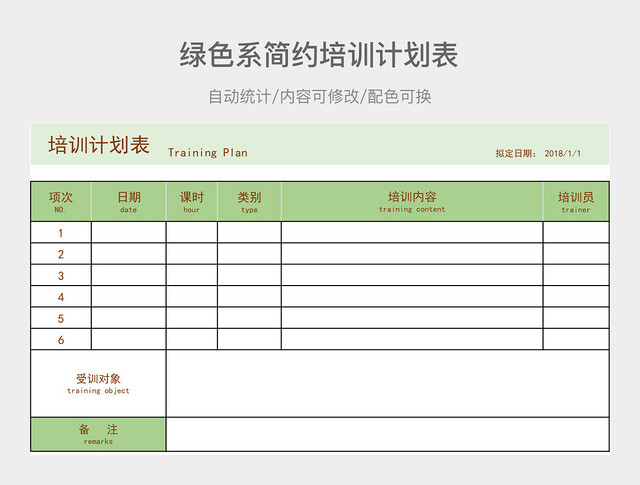Click row number 5 cell
The height and width of the screenshot is (485, 640).
click(x=61, y=318)
